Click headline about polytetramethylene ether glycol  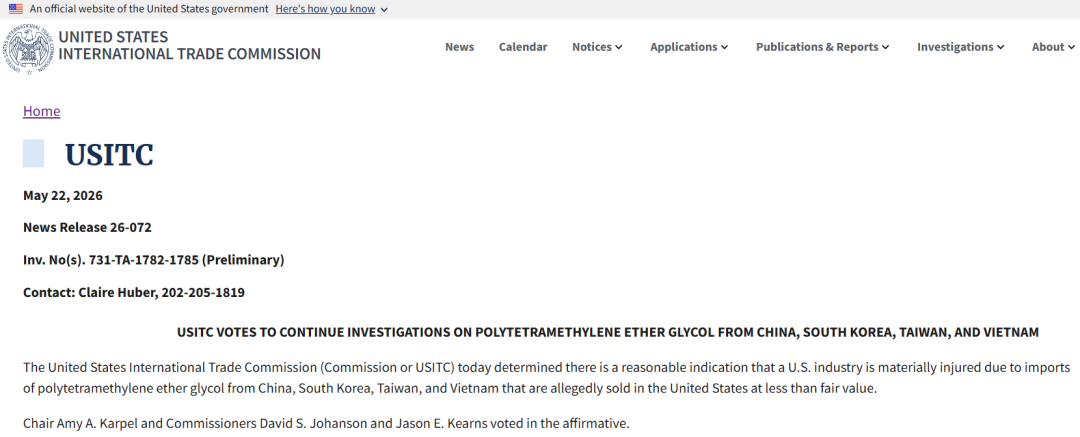[x=608, y=332]
